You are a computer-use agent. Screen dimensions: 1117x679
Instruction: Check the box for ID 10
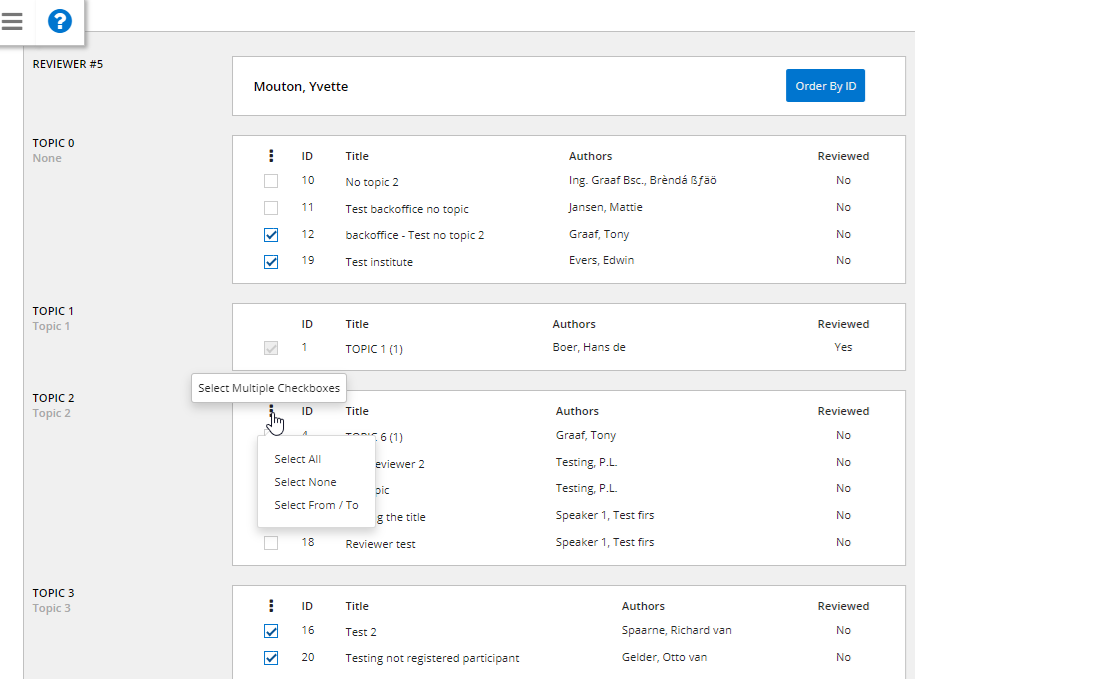point(271,181)
